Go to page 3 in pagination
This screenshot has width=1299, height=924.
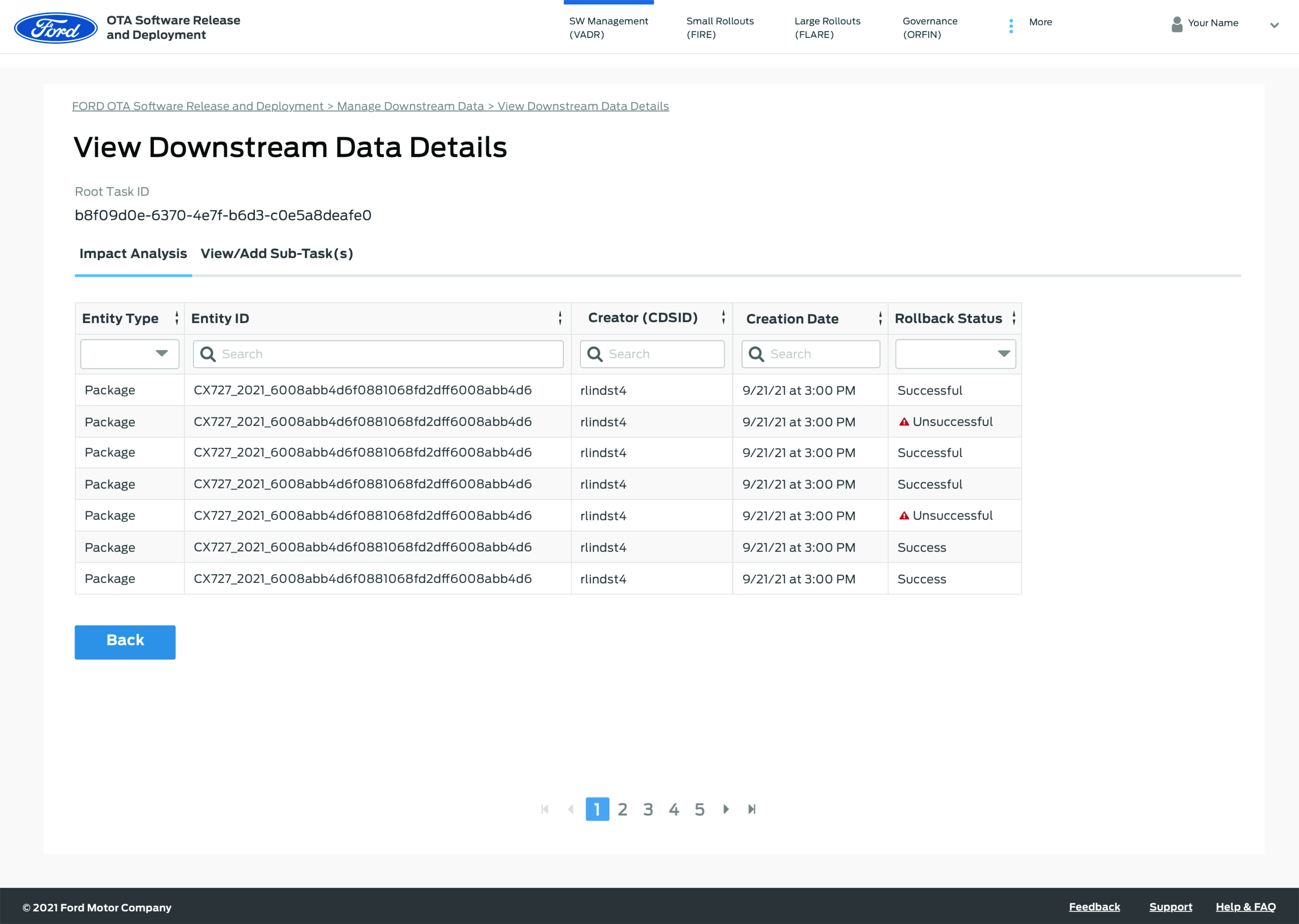click(x=648, y=809)
